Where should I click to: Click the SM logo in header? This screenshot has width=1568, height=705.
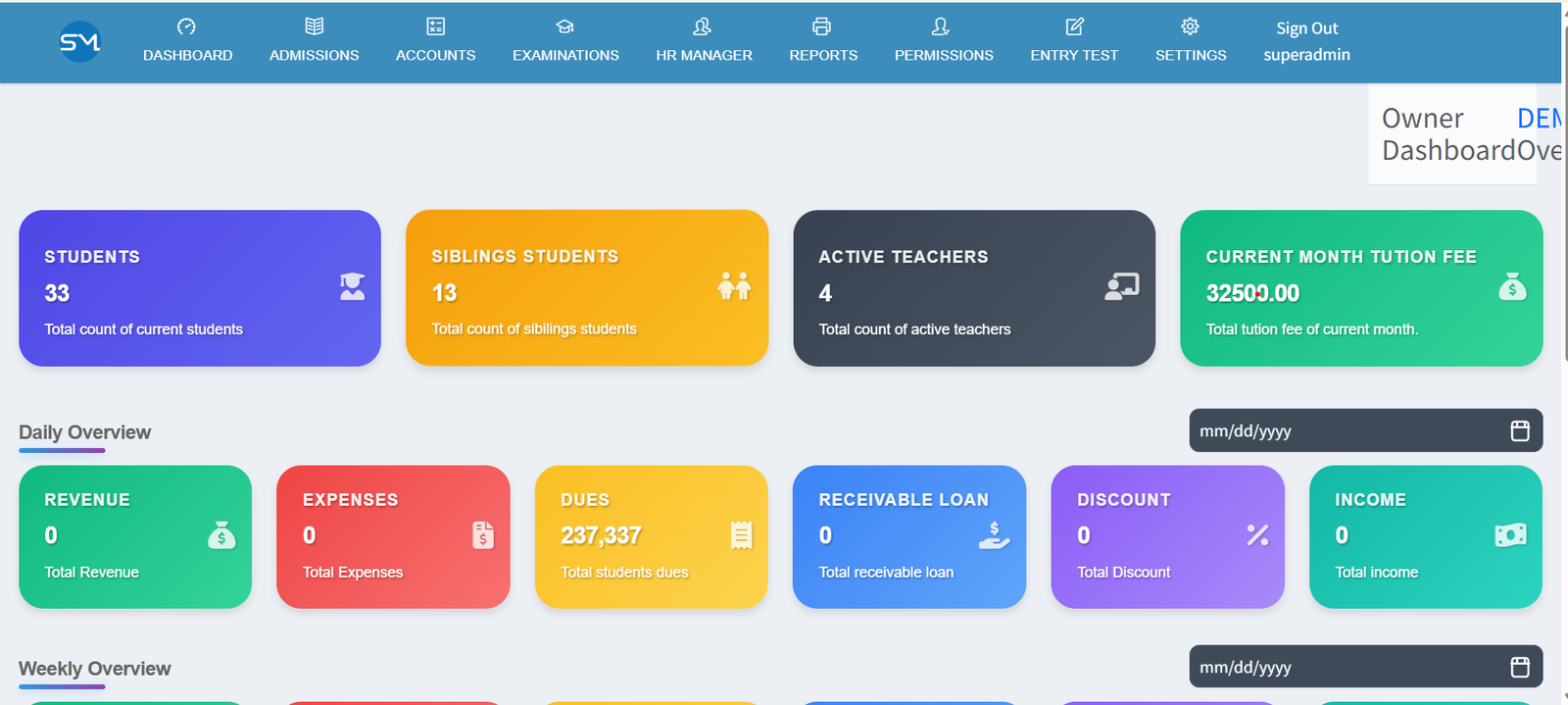click(x=80, y=41)
